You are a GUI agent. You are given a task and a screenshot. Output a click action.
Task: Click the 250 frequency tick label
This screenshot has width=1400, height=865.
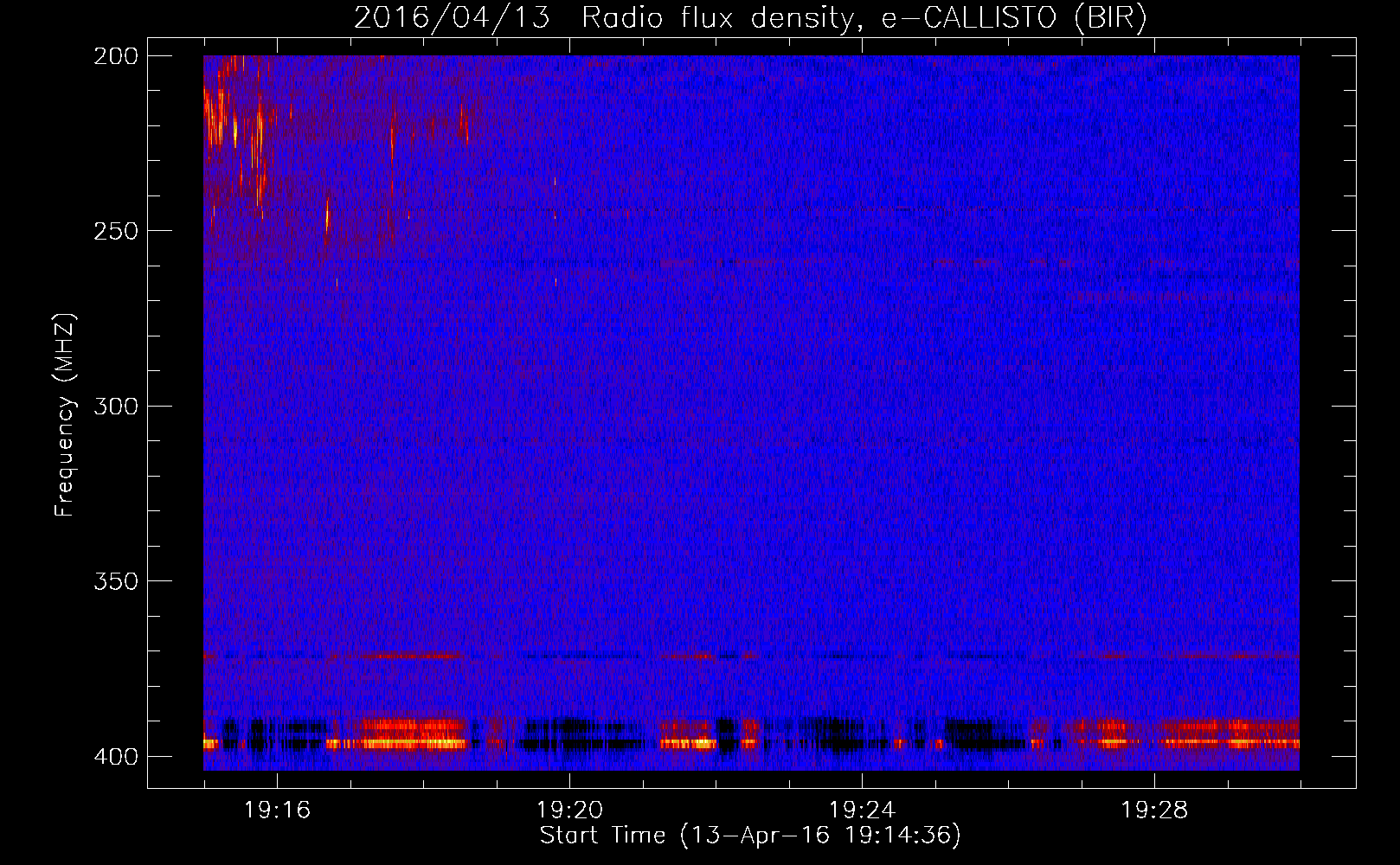click(x=116, y=231)
